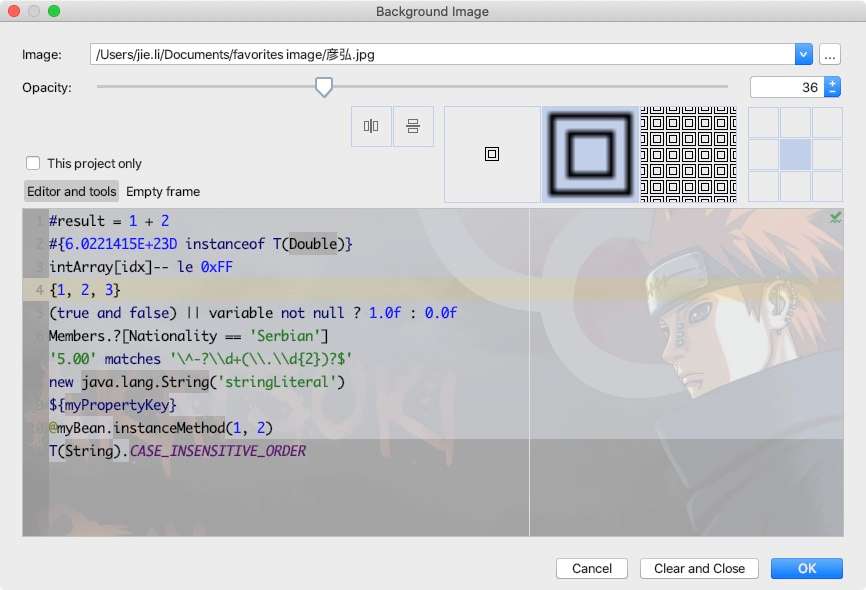Click the 'new java.lang.String' line
Viewport: 866px width, 590px height.
[197, 382]
